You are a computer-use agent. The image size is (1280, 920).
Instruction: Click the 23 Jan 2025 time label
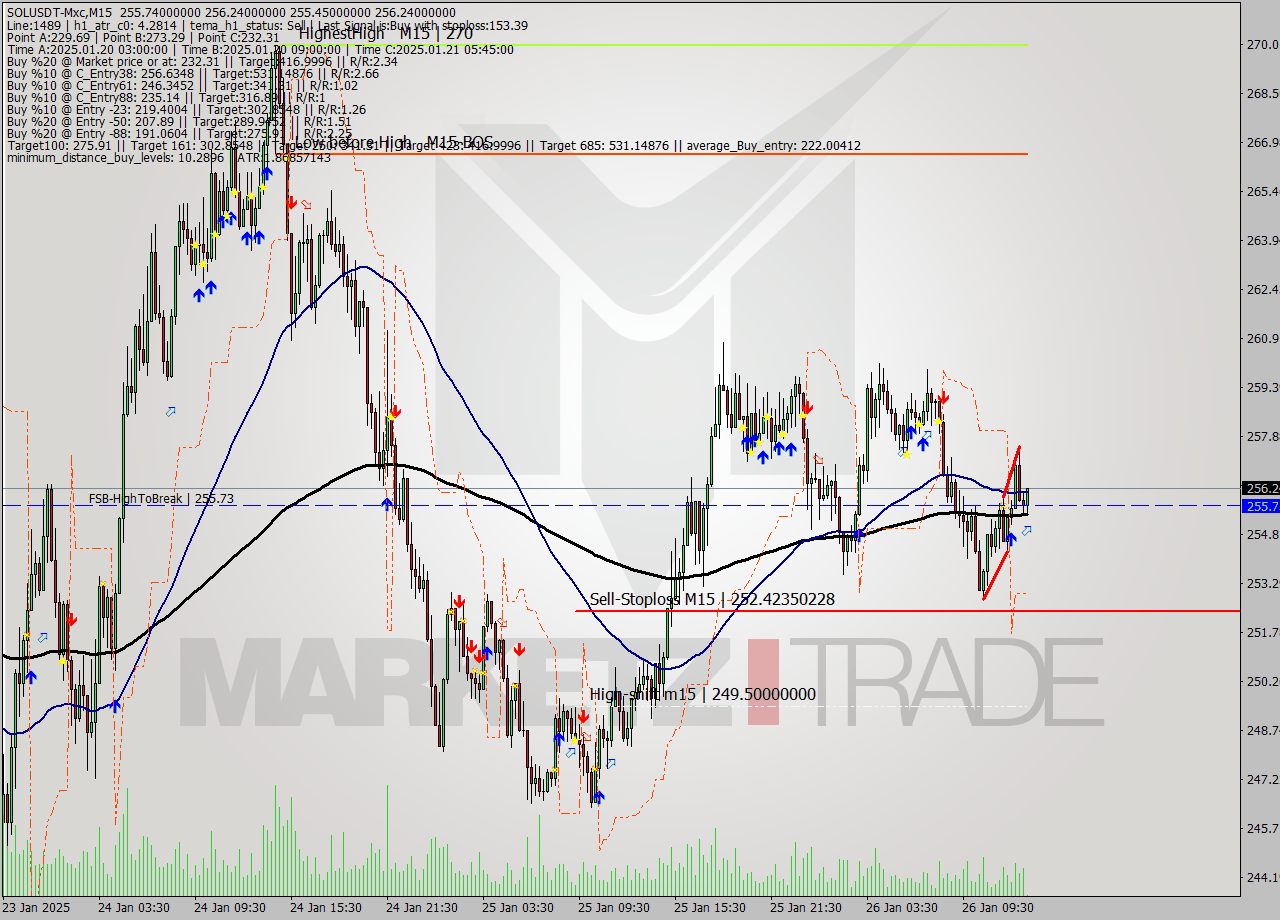[x=37, y=908]
